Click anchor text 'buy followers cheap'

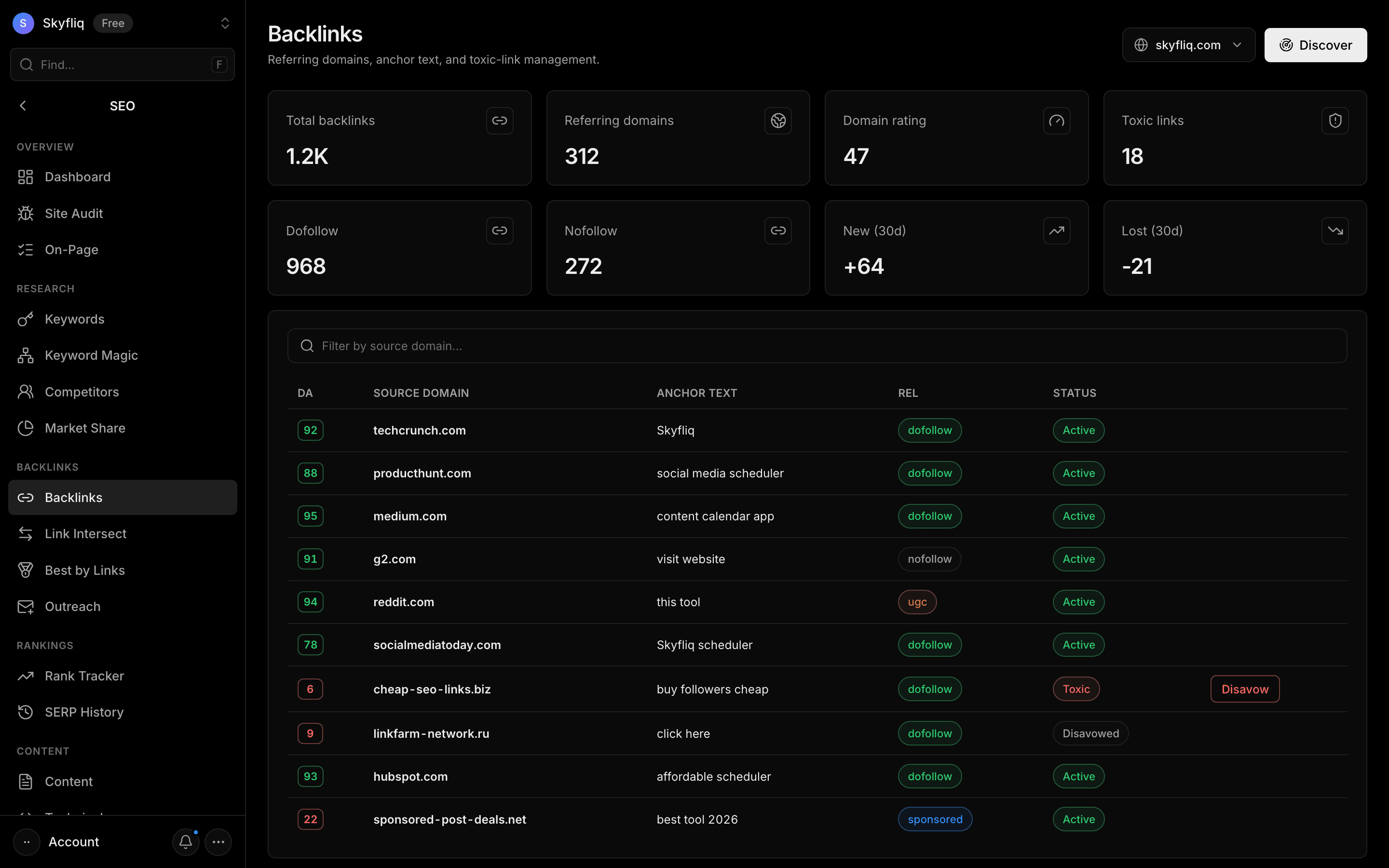[712, 689]
